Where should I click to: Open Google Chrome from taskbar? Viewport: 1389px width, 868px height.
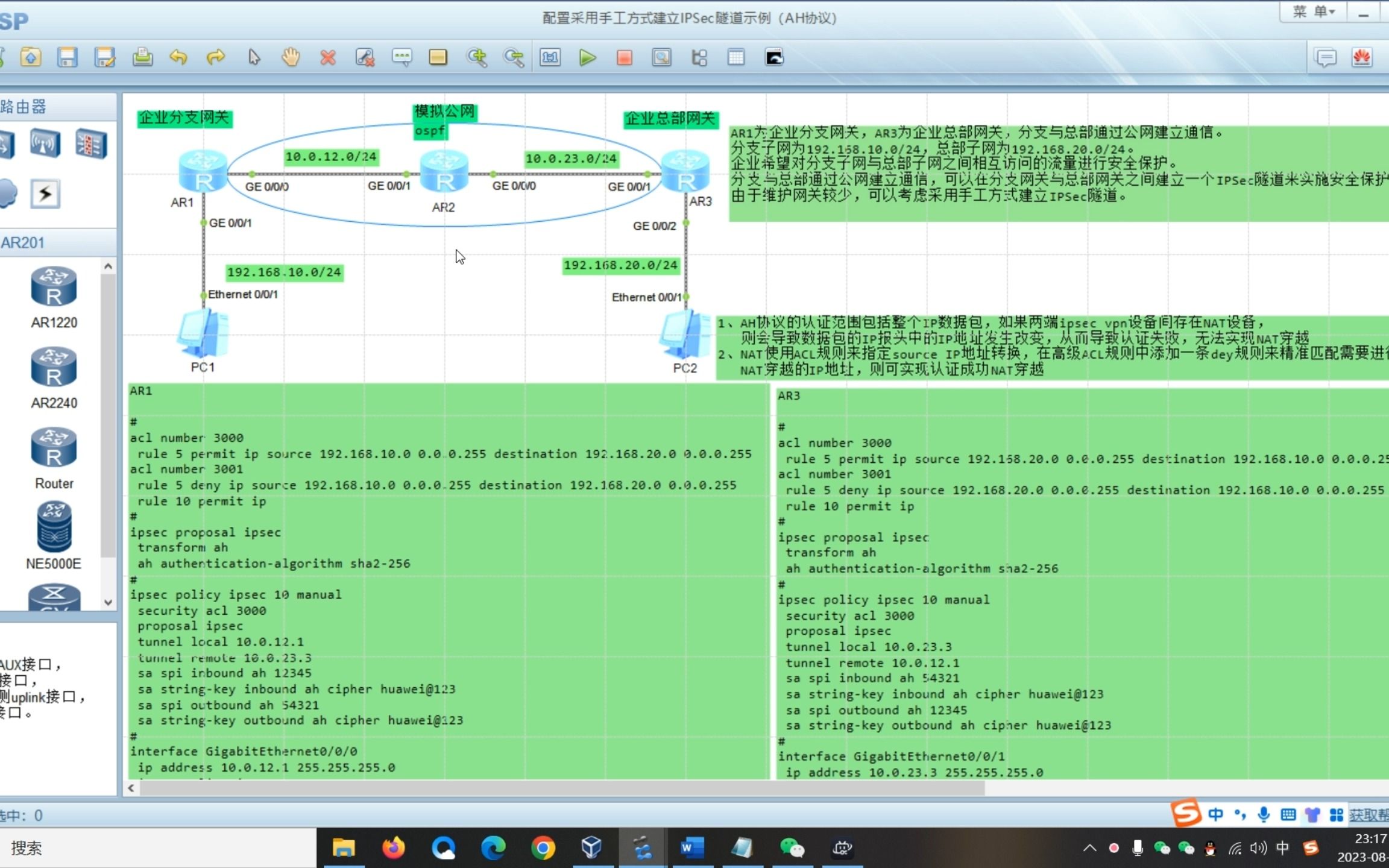pyautogui.click(x=543, y=848)
